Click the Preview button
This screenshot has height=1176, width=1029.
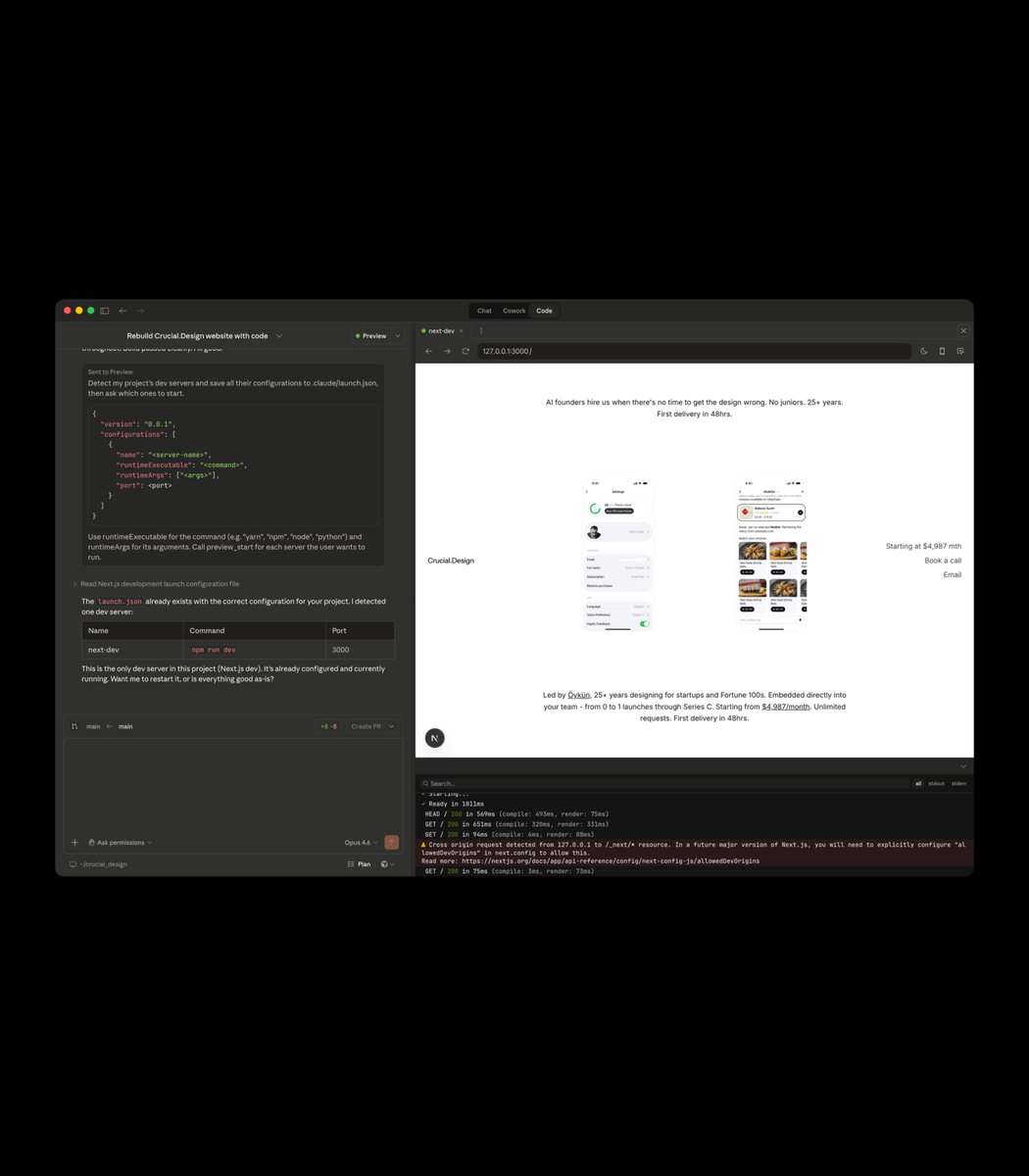click(370, 336)
